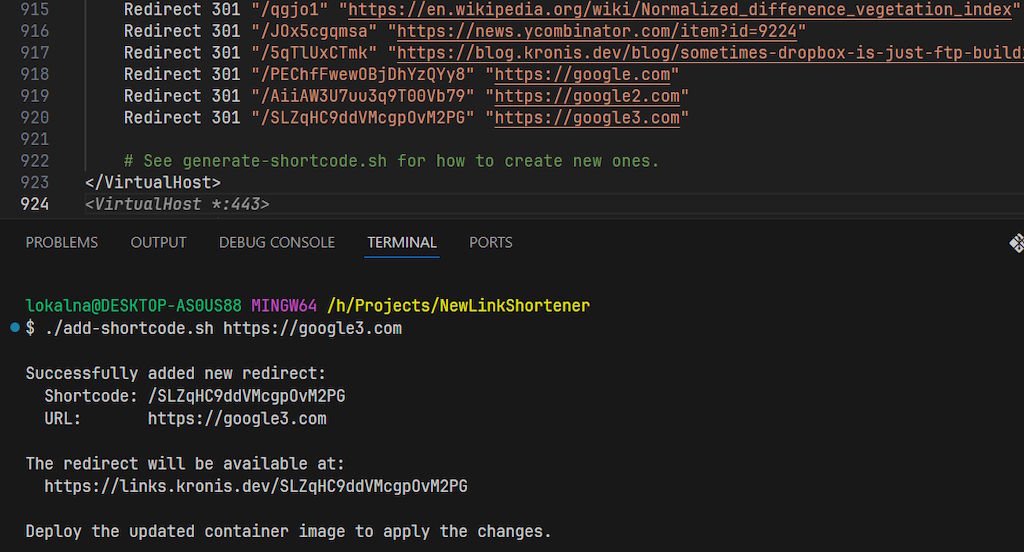Show the PORTS tab

point(490,242)
